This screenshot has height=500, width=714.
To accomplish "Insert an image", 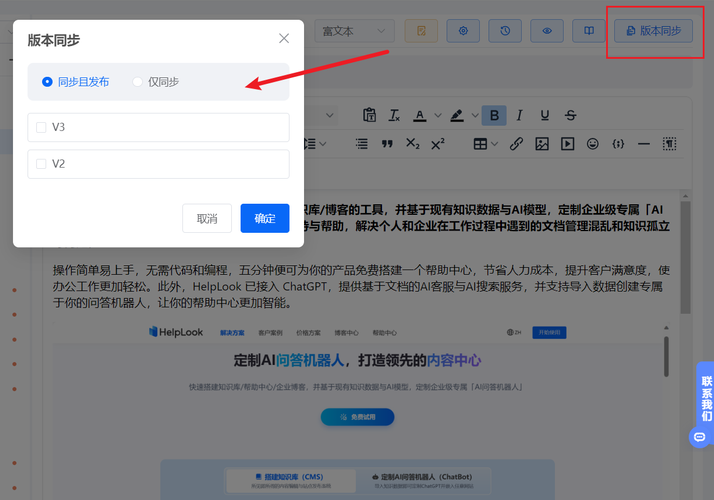I will [542, 144].
